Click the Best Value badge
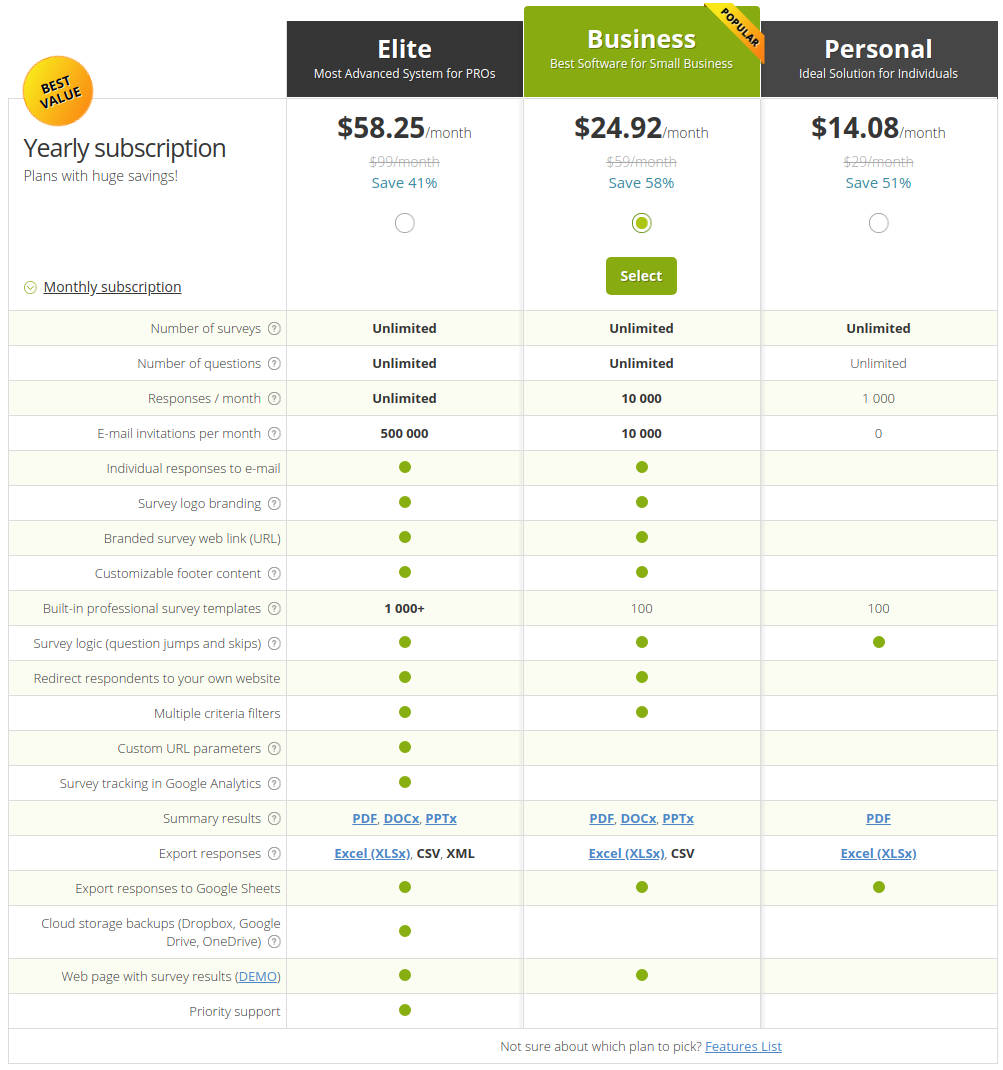Screen dimensions: 1003x1070 (x=57, y=91)
